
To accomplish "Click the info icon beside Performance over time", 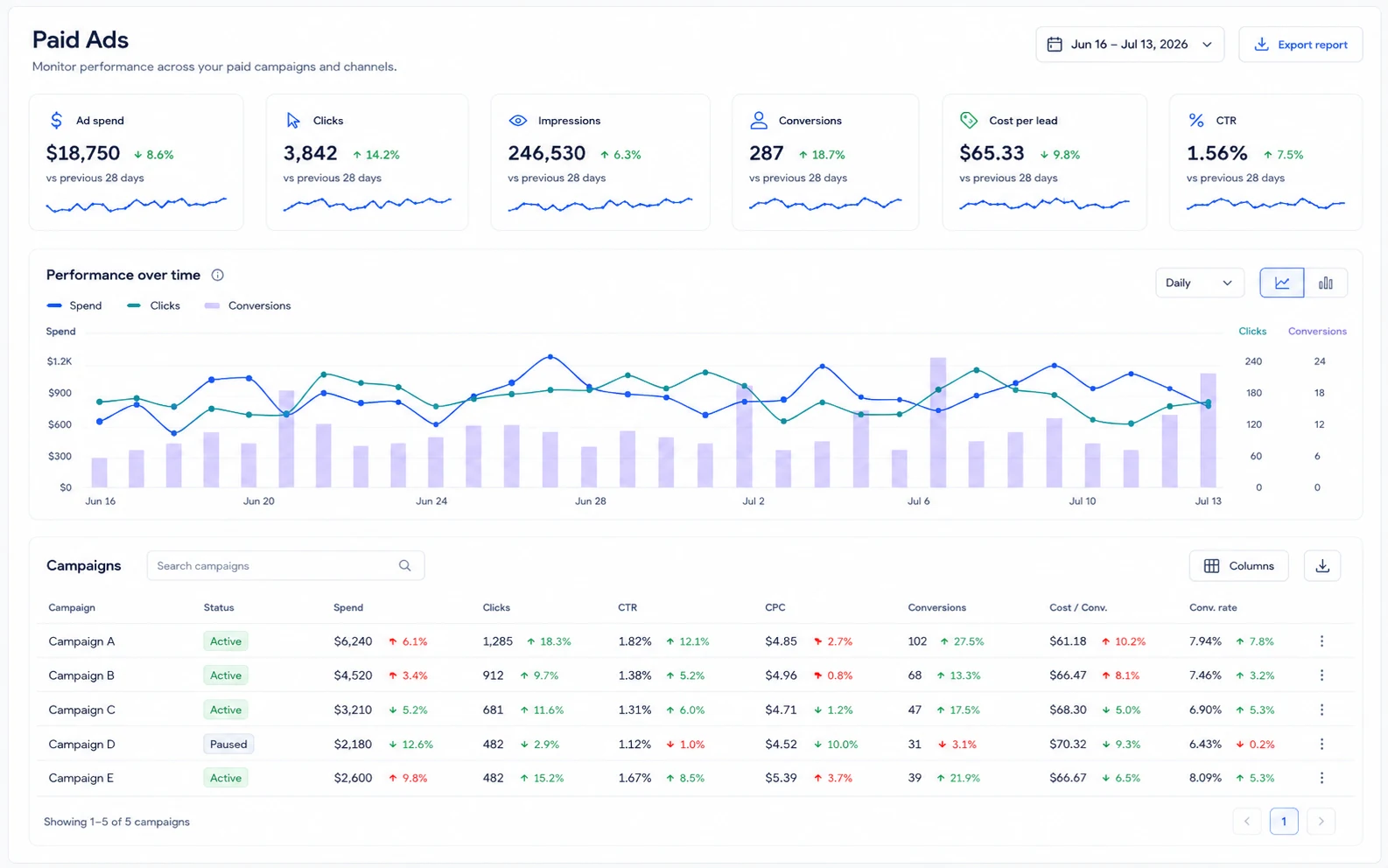I will pos(218,275).
